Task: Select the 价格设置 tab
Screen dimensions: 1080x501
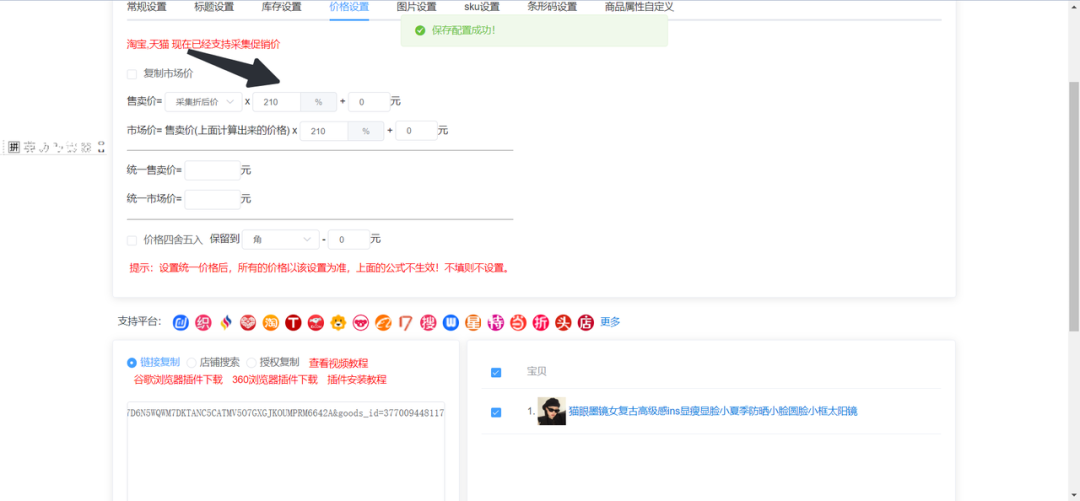Action: (349, 8)
